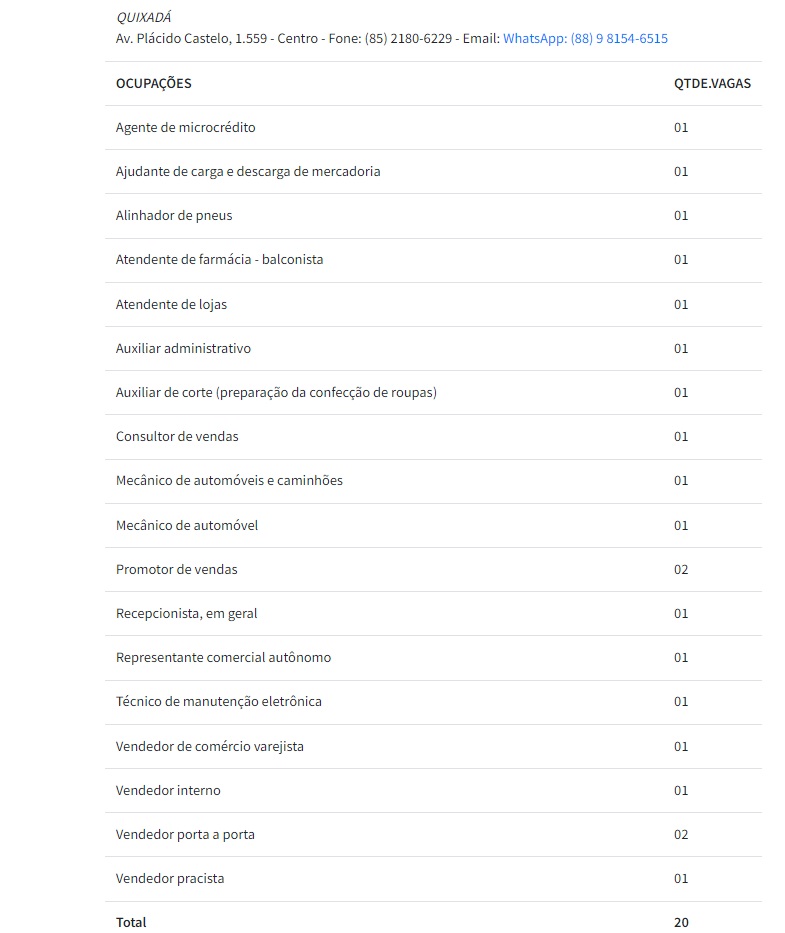
Task: Click the Consultor de vendas entry
Action: click(x=177, y=437)
